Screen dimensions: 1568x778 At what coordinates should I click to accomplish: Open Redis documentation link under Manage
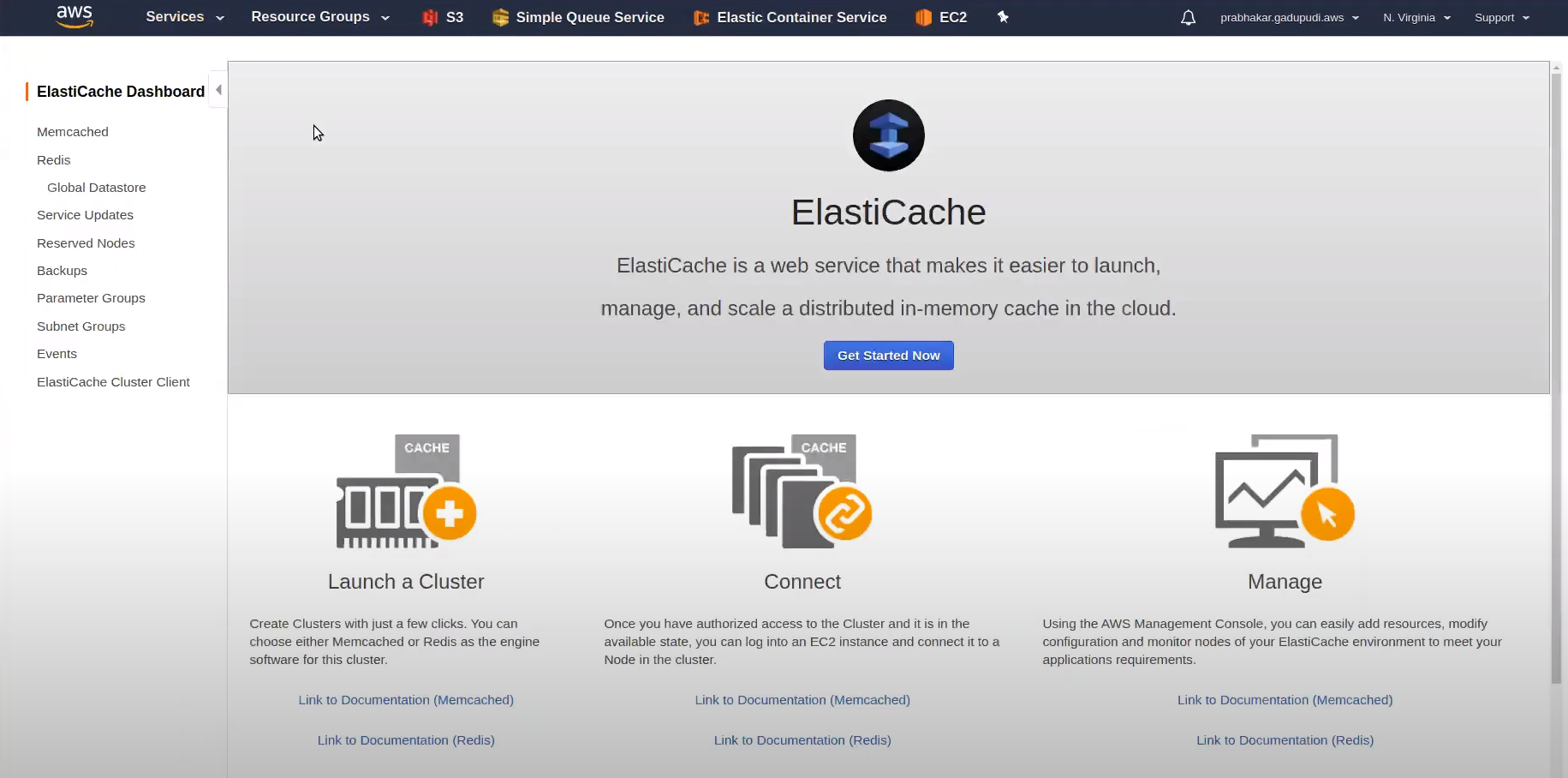click(x=1285, y=740)
